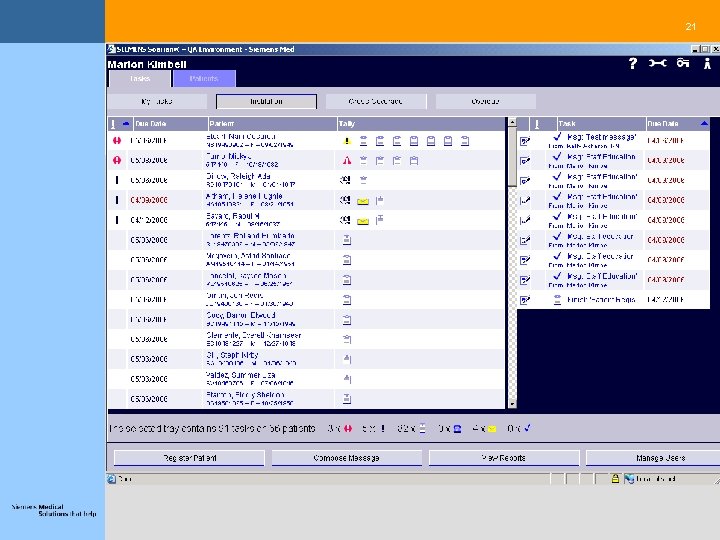Sort left list by the Due Date column header
The image size is (720, 540).
point(170,124)
